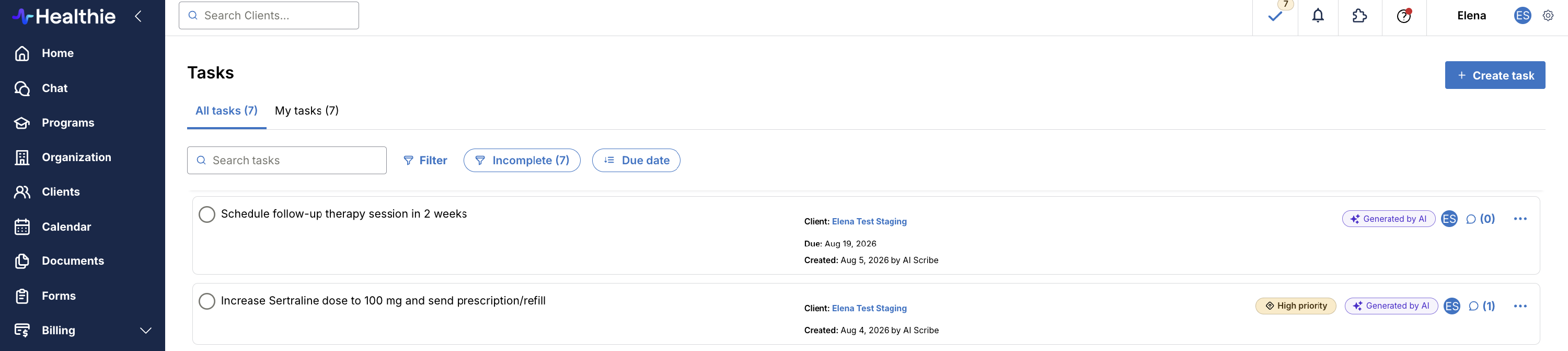This screenshot has height=351, width=1568.
Task: Open the integrations puzzle piece icon
Action: coord(1359,16)
